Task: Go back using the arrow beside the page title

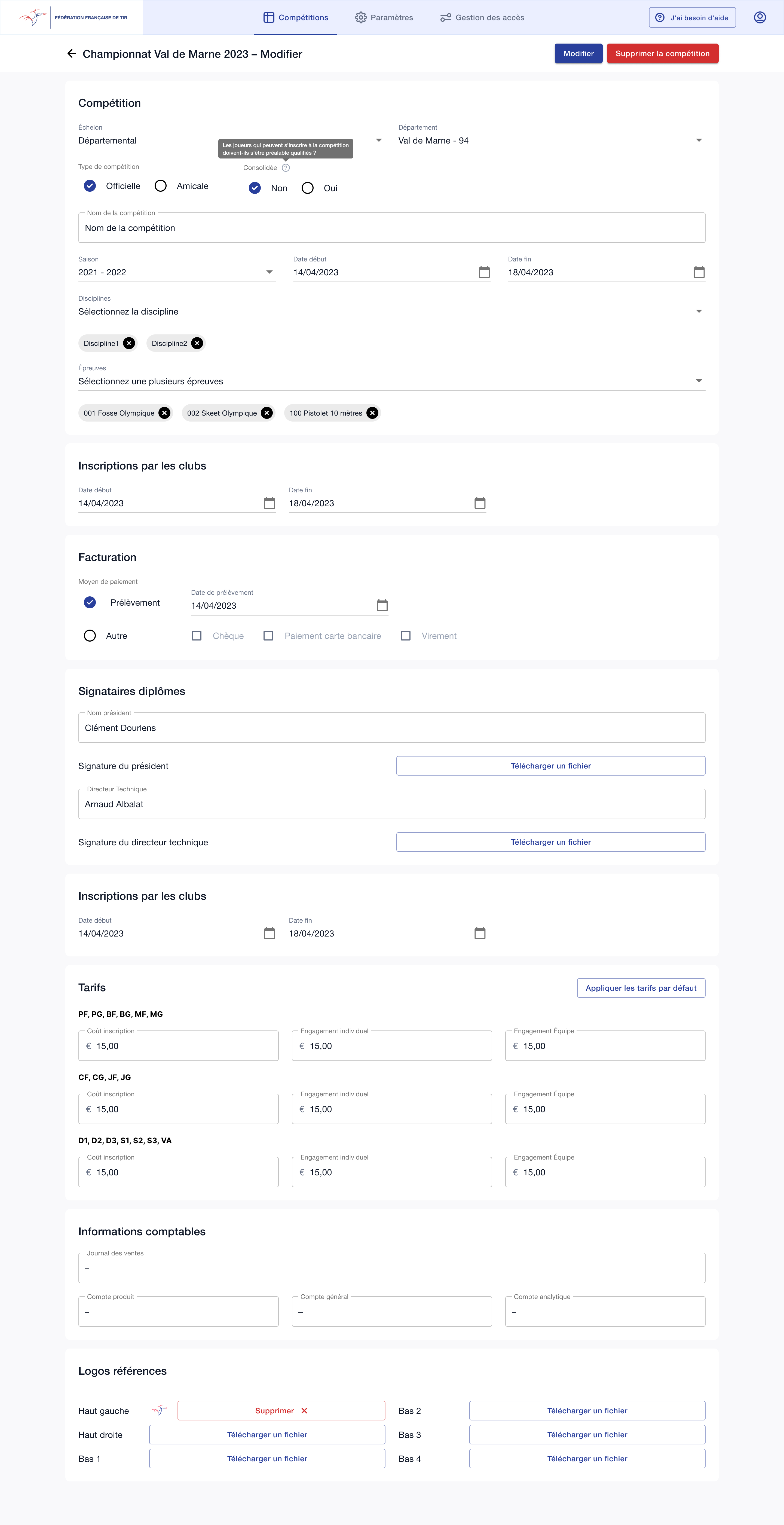Action: pyautogui.click(x=72, y=54)
